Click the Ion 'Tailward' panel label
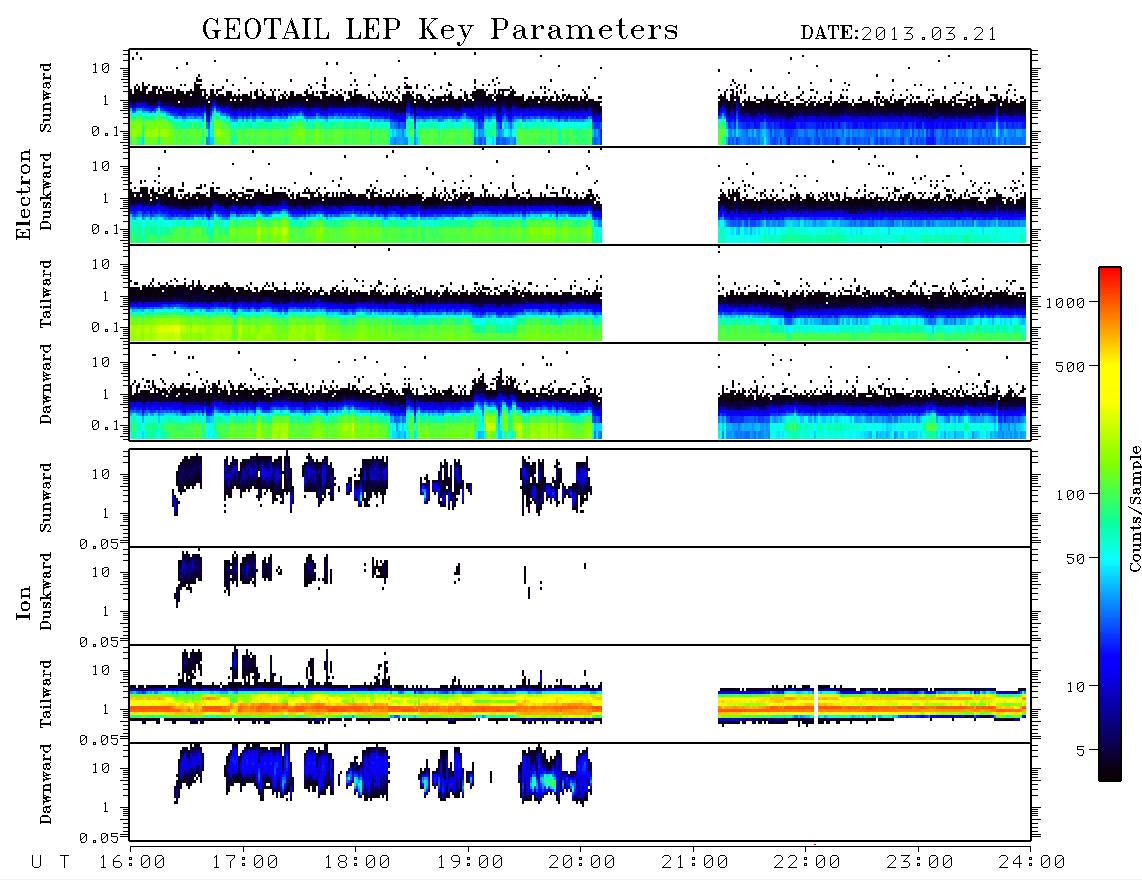 tap(46, 694)
